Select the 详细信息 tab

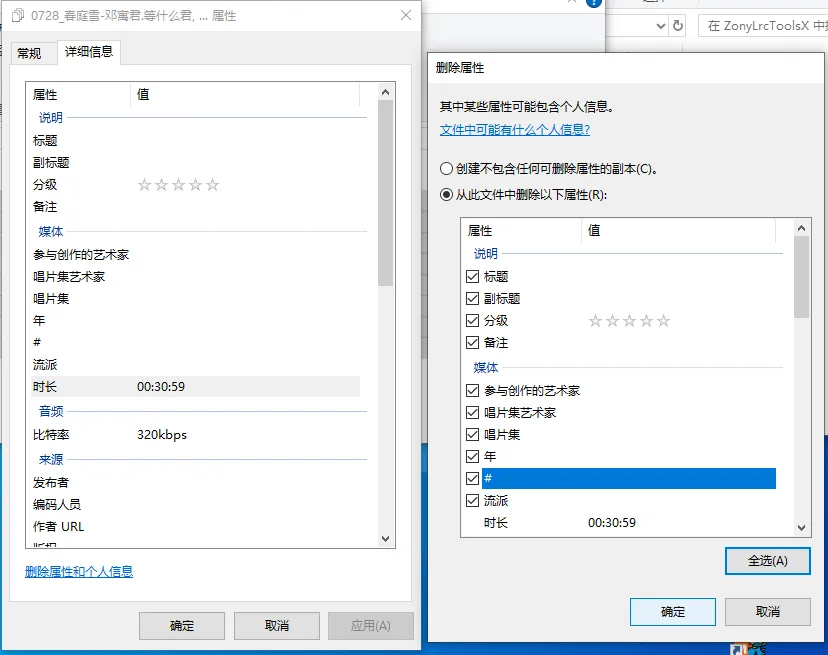[x=89, y=52]
